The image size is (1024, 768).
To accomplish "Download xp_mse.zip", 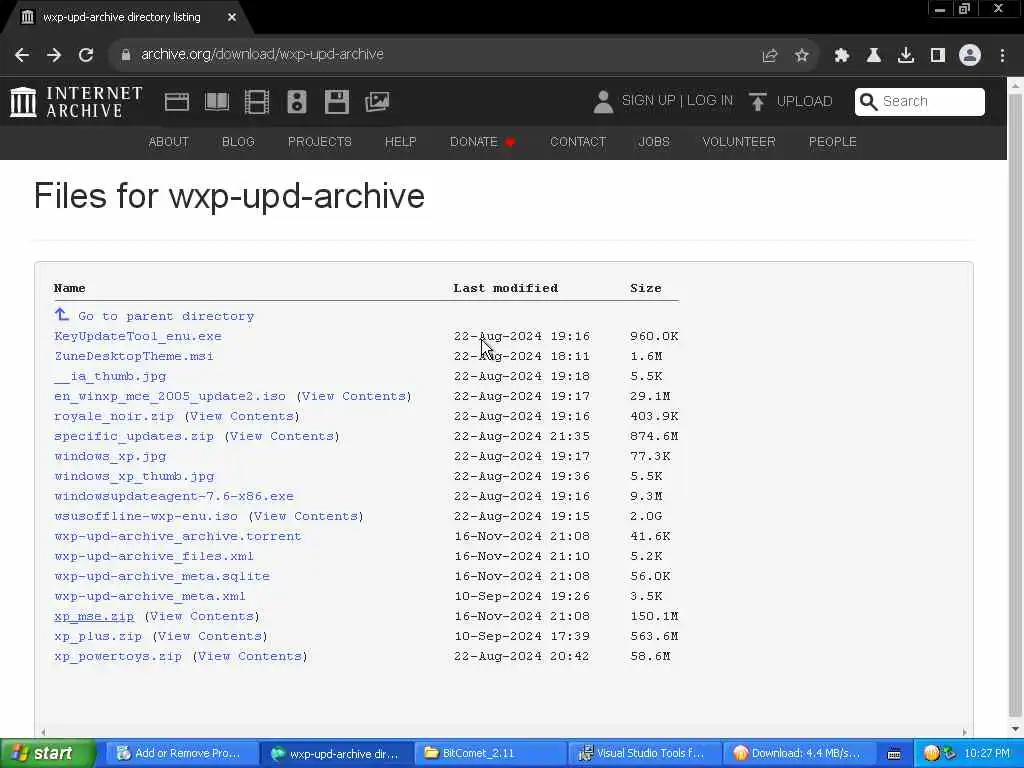I will [x=94, y=616].
